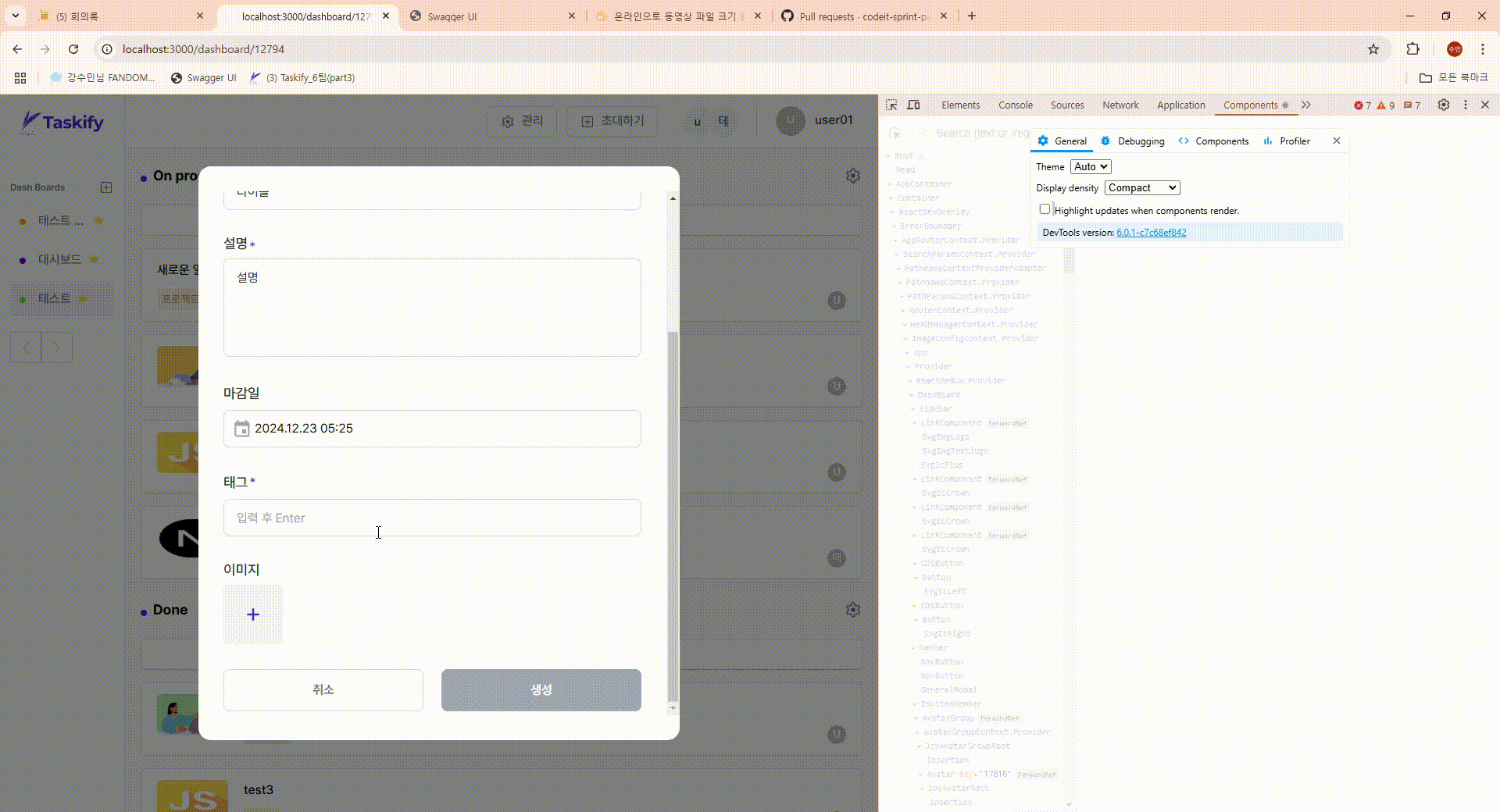The height and width of the screenshot is (812, 1500).
Task: Toggle the device toolbar icon in DevTools
Action: 913,105
